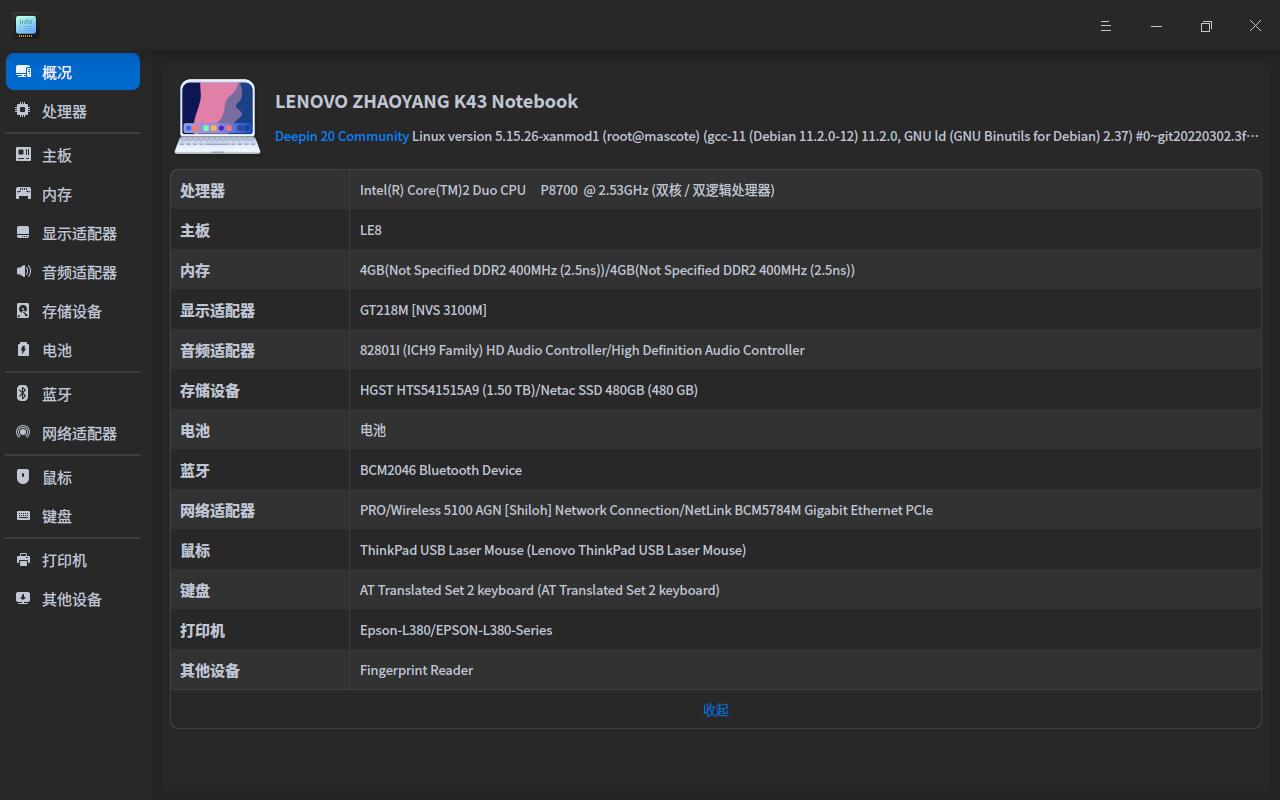Click the Overview (概况) sidebar icon
The width and height of the screenshot is (1280, 800).
click(23, 72)
